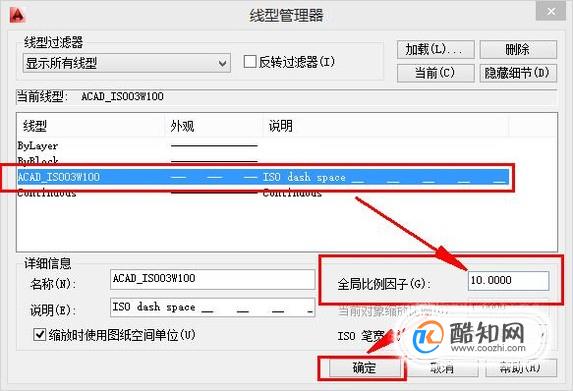Open the 显示所有线型 filter dropdown
573x391 pixels.
(126, 63)
